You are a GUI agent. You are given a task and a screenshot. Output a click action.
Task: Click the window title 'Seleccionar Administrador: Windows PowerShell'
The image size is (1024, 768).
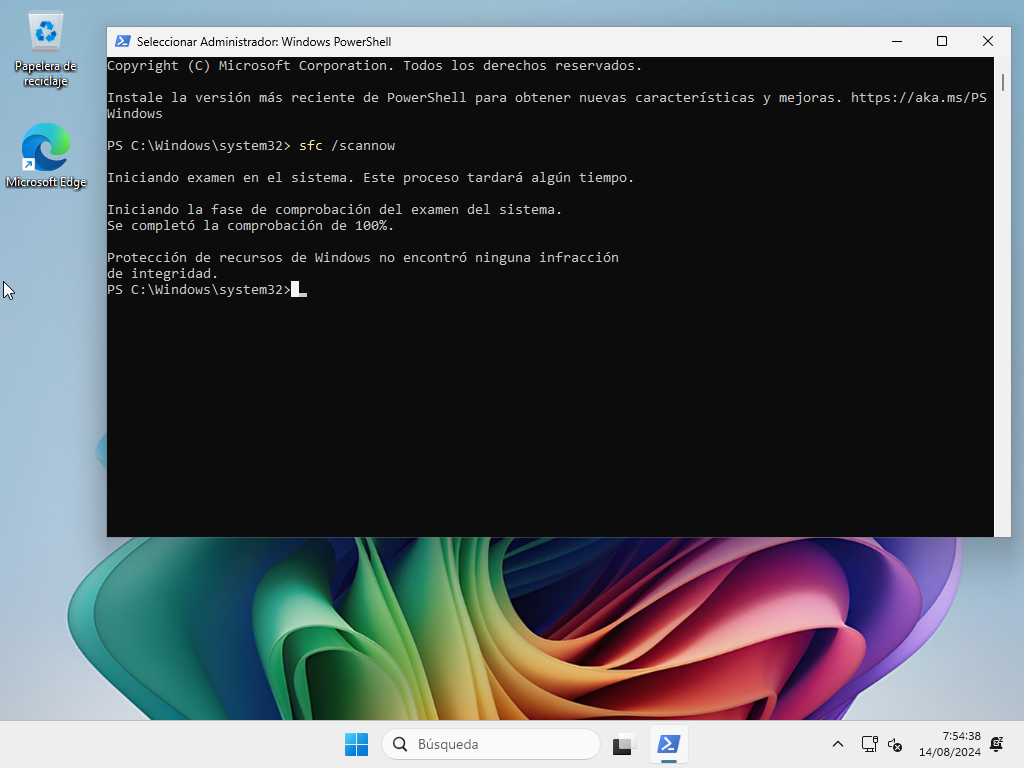(264, 42)
